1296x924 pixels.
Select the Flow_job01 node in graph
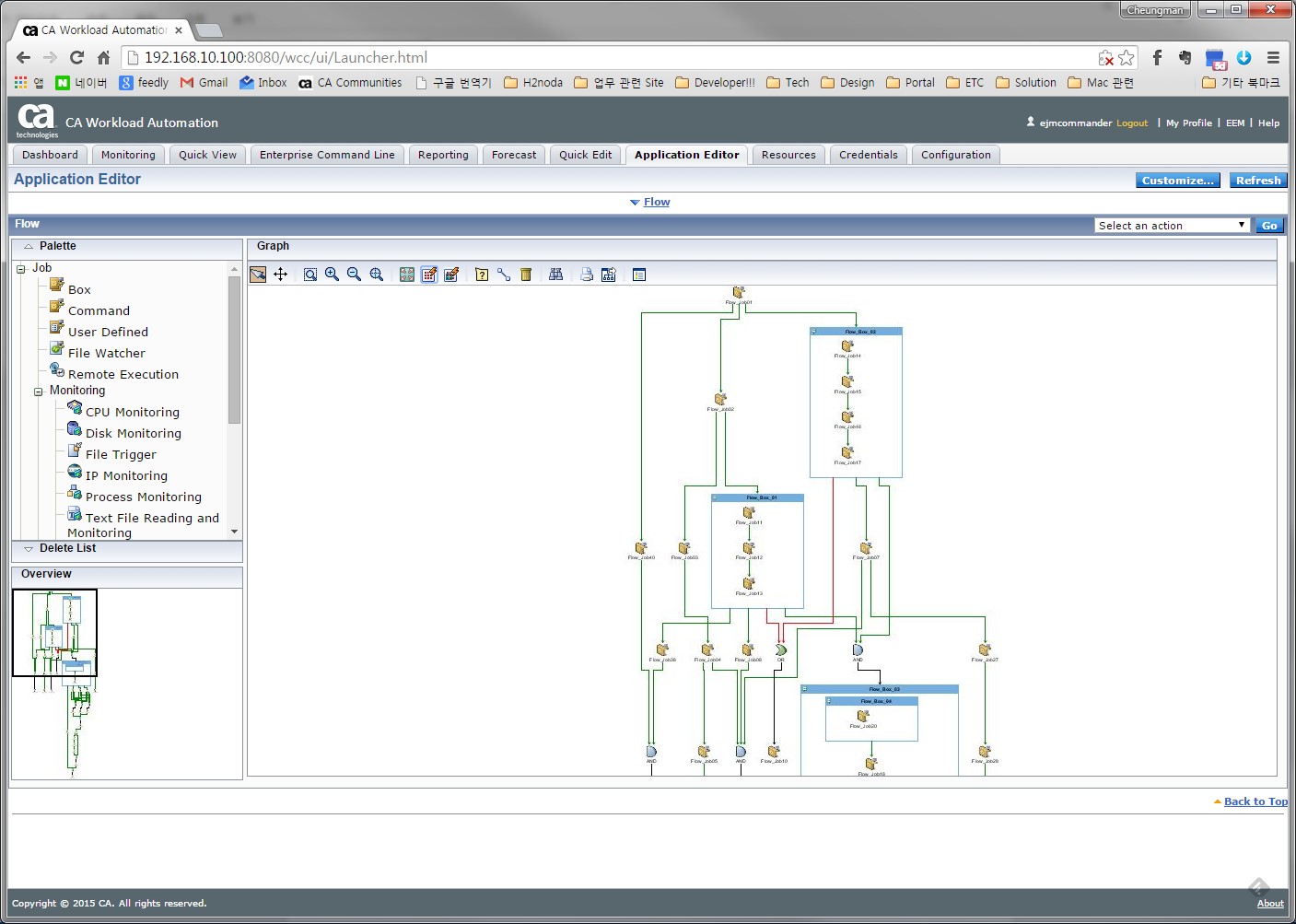click(739, 295)
